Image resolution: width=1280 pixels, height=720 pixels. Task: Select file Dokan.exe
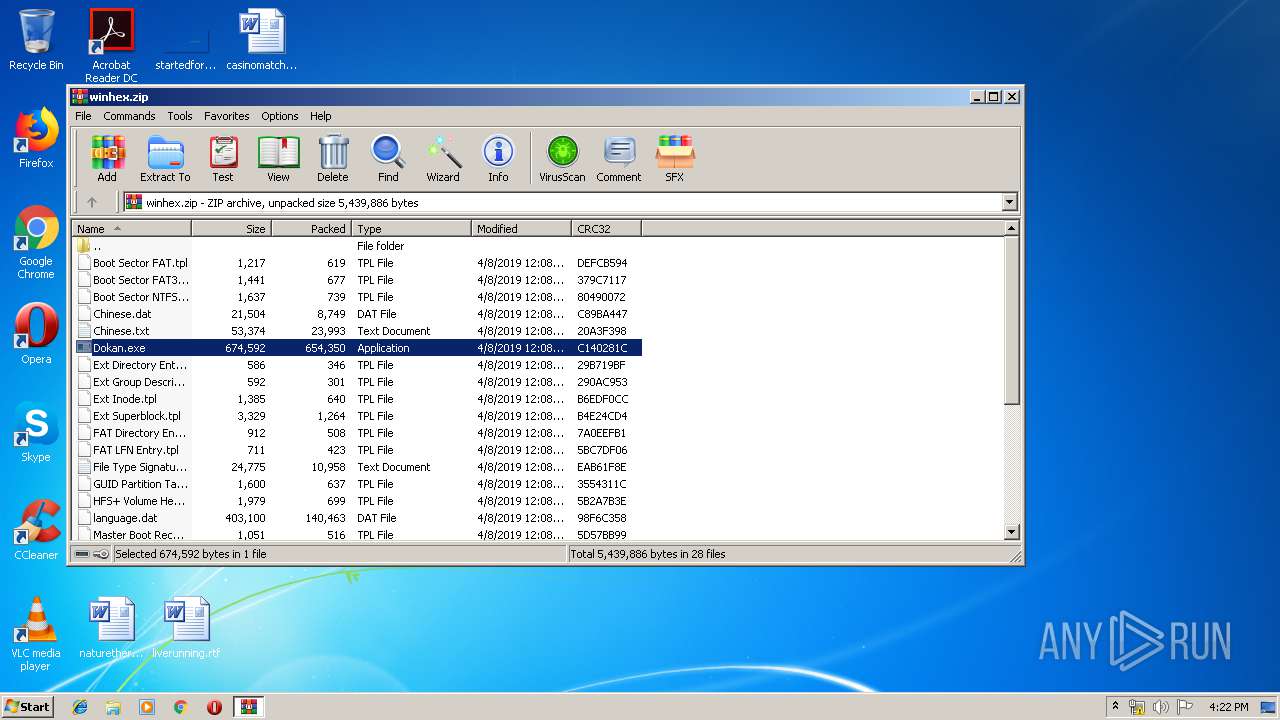click(x=357, y=348)
